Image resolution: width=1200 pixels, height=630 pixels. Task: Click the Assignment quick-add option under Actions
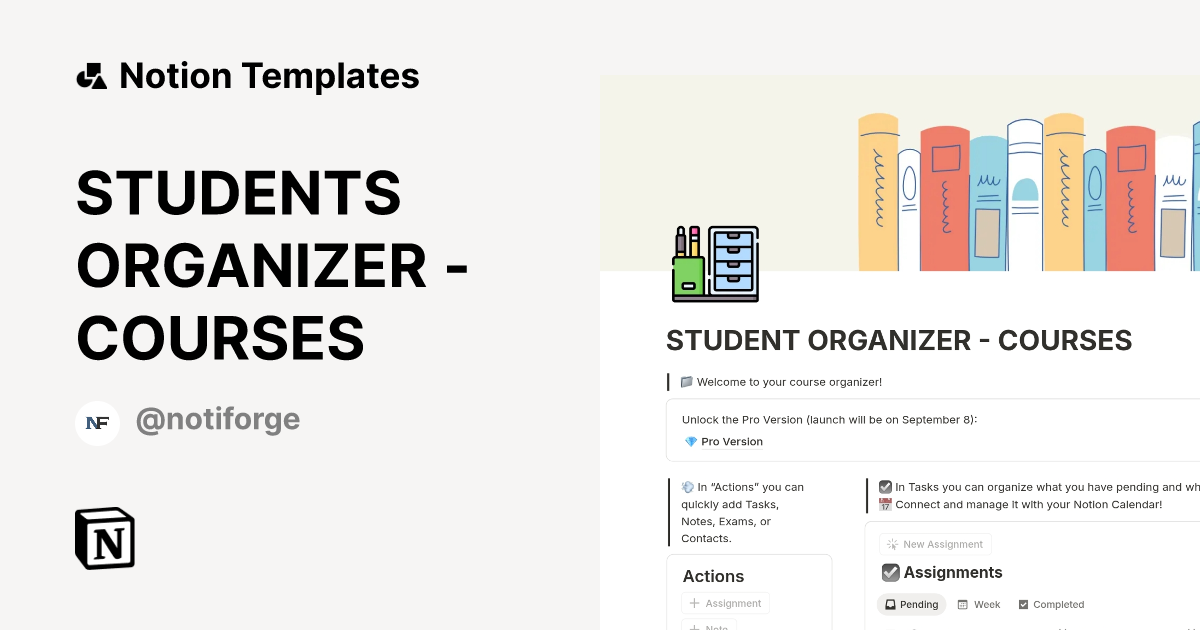coord(726,603)
